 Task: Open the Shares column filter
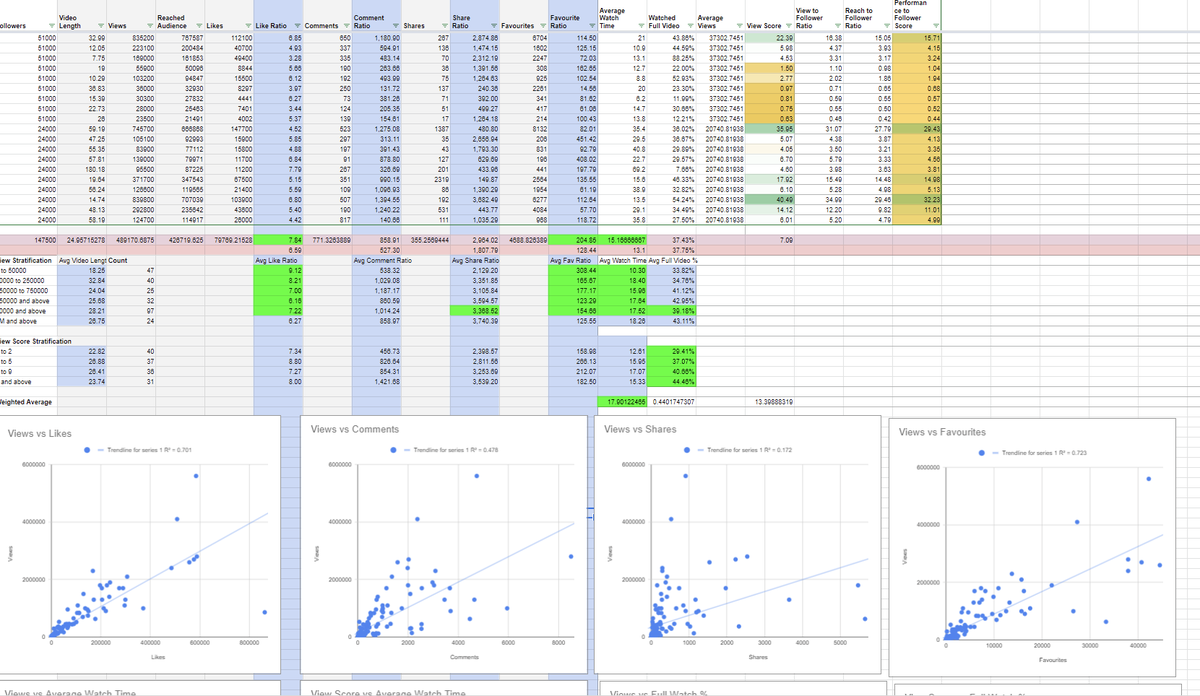pyautogui.click(x=444, y=25)
